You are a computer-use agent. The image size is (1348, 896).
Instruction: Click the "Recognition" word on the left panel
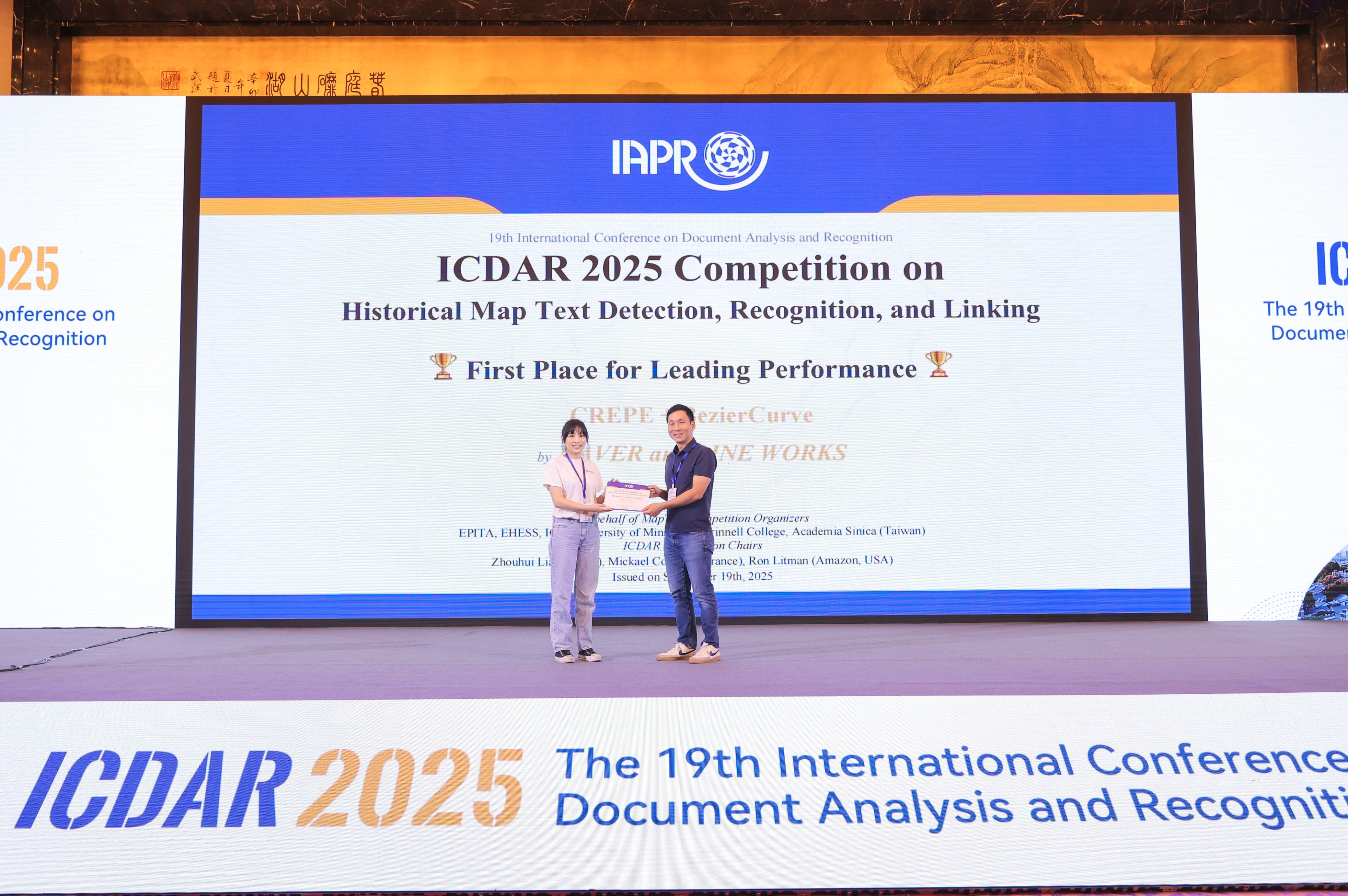(52, 339)
